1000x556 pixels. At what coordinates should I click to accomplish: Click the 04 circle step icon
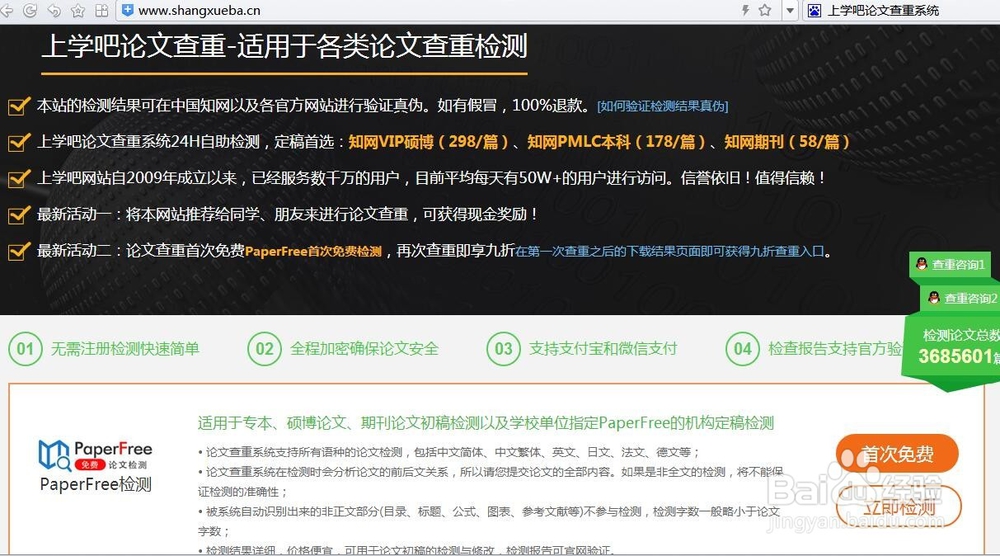click(742, 349)
